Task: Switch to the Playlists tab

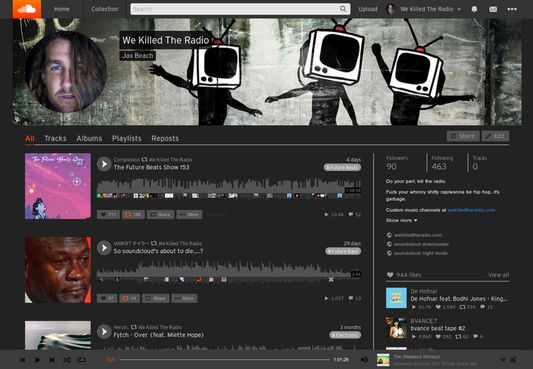Action: 127,138
